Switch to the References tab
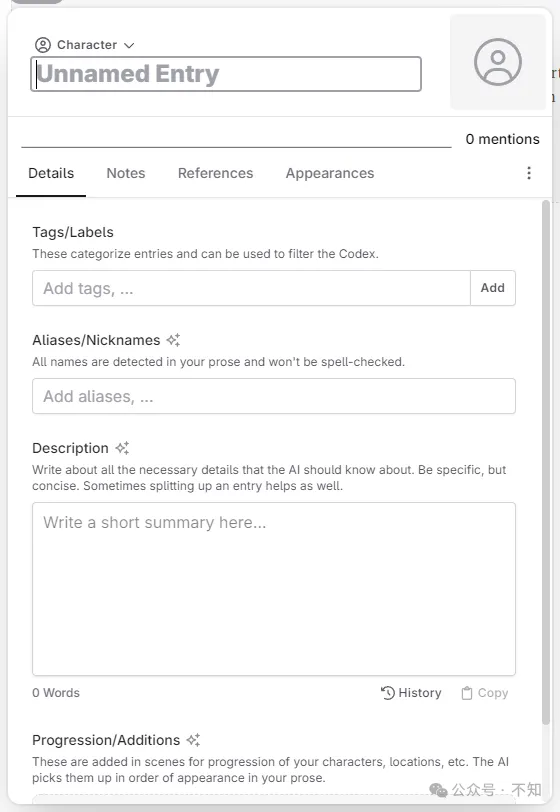Screen dimensions: 560x812 [216, 173]
